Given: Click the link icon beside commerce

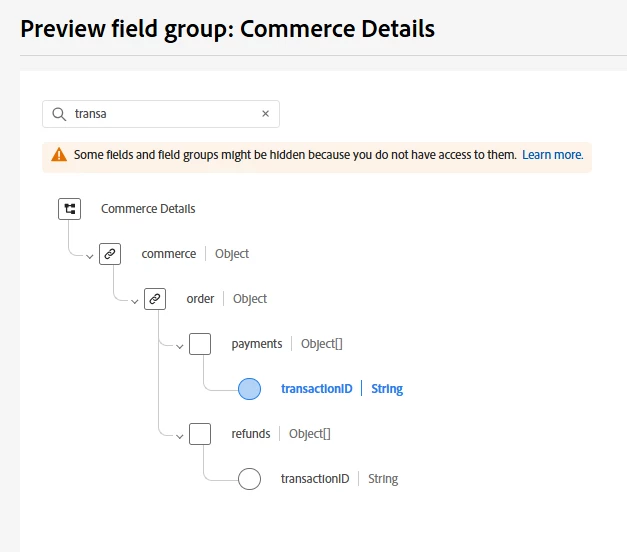Looking at the screenshot, I should pos(111,254).
